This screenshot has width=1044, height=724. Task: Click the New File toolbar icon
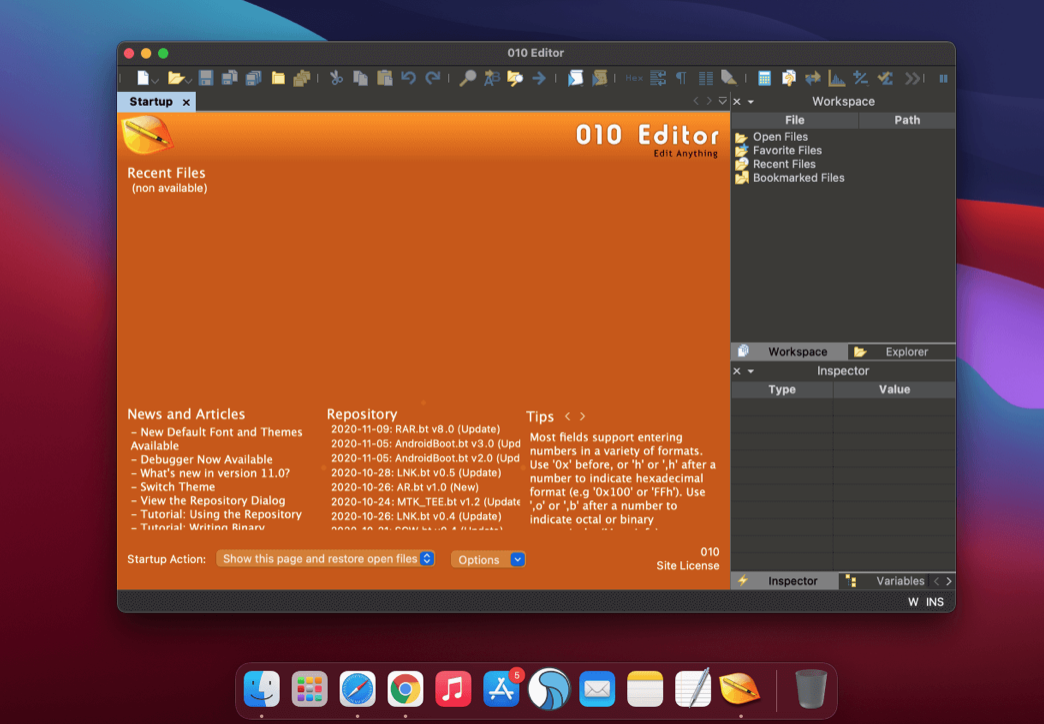coord(144,78)
